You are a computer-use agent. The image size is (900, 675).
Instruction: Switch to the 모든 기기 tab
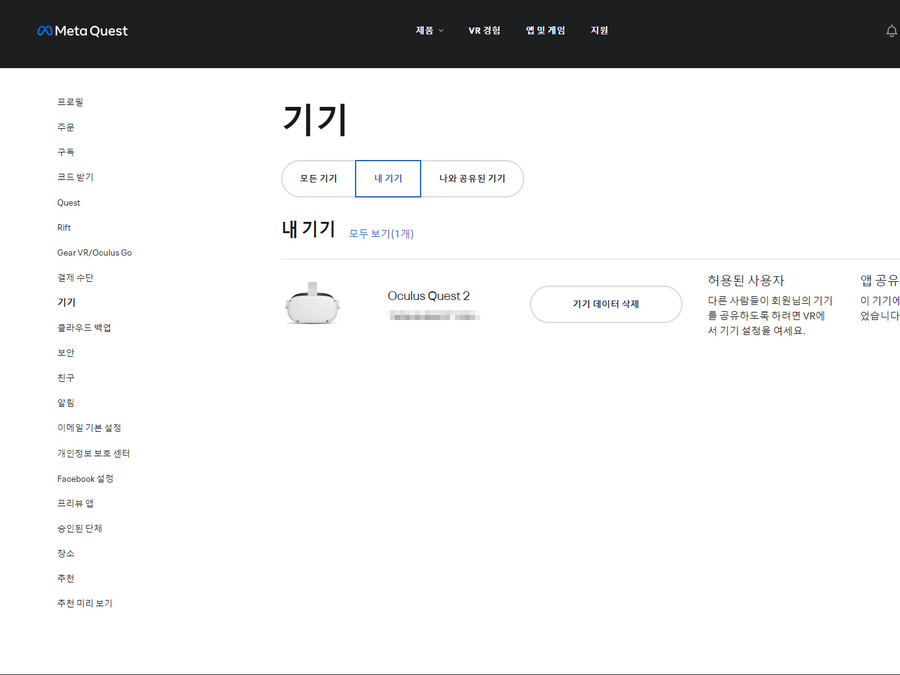pyautogui.click(x=319, y=179)
